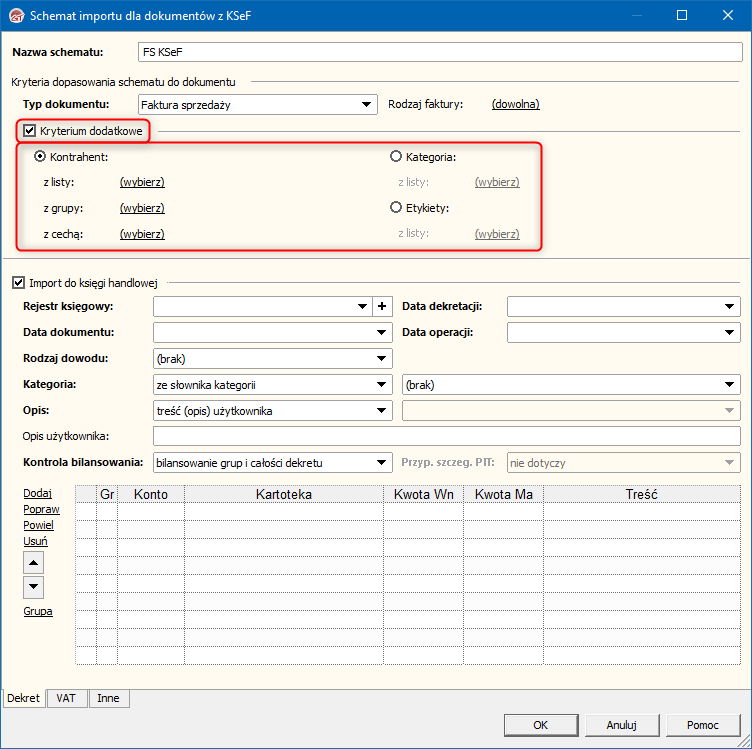Image resolution: width=752 pixels, height=749 pixels.
Task: Click the Dodaj link
Action: click(x=38, y=493)
